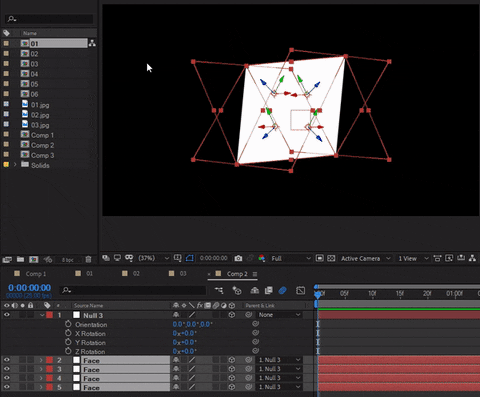
Task: Click Null 3 red label color swatch
Action: coord(49,315)
